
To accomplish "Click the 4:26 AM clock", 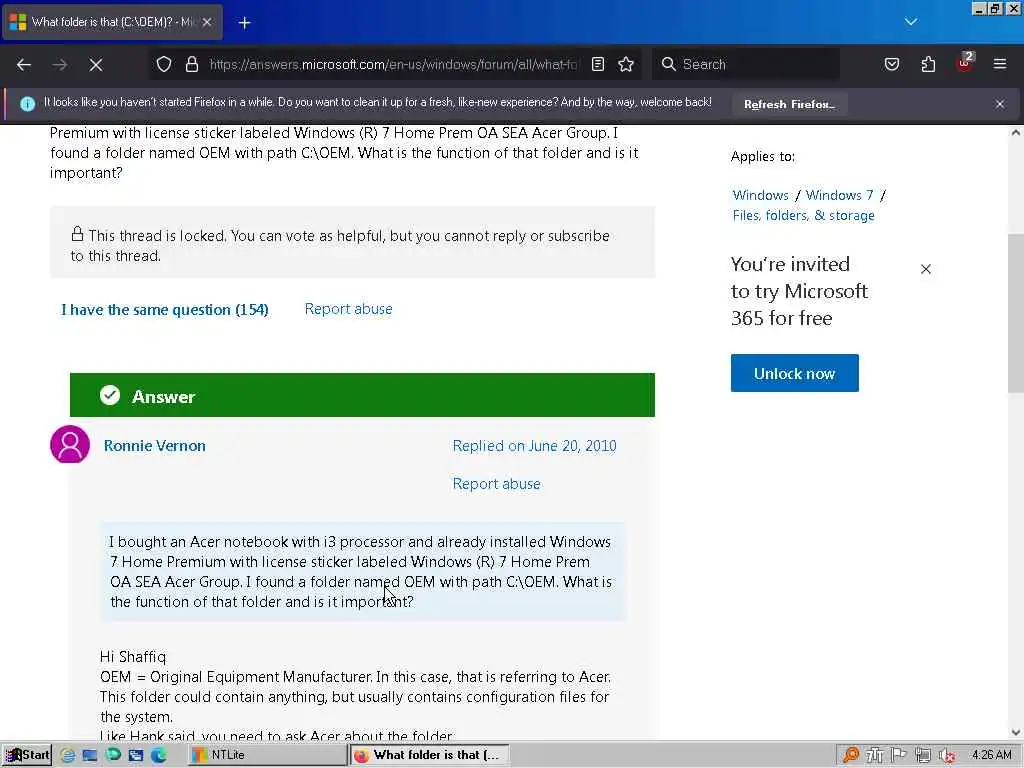I will click(x=991, y=755).
